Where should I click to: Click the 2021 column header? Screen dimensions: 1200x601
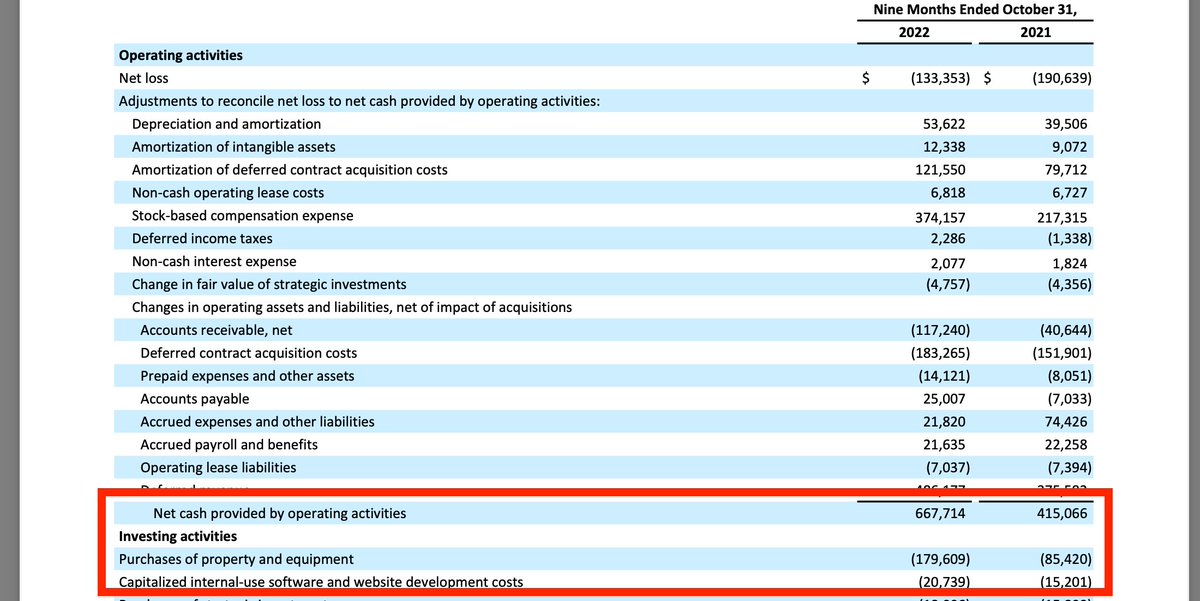point(1035,32)
